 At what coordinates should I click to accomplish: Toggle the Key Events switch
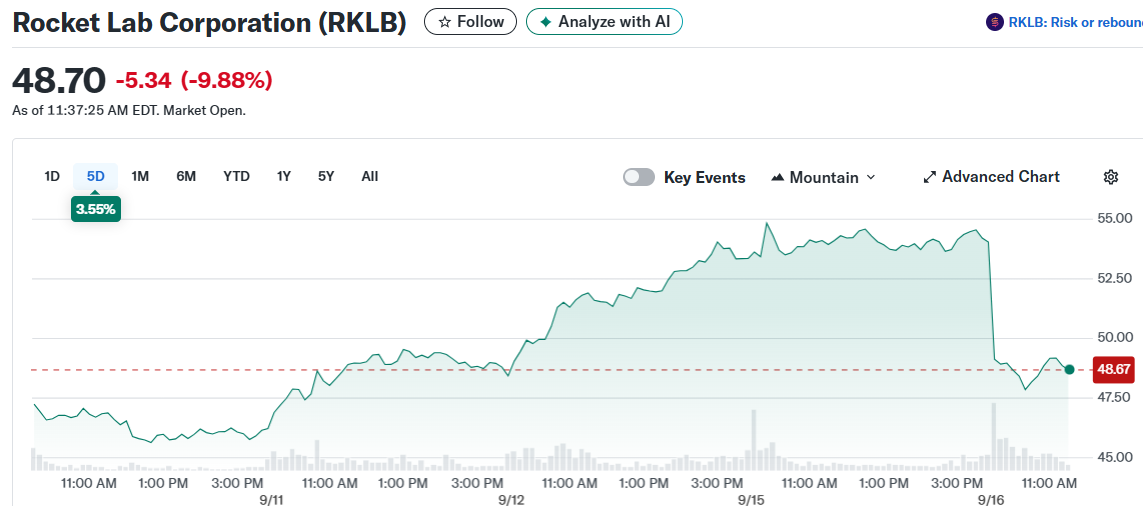639,177
